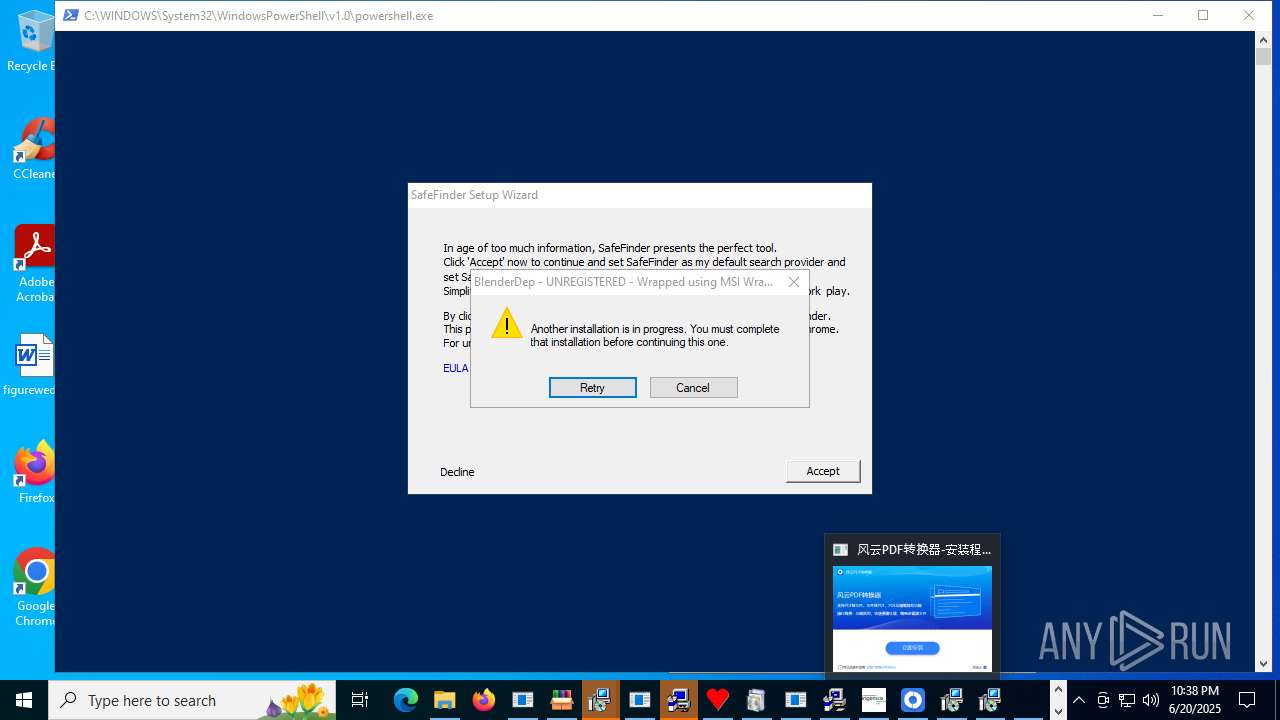Open File Explorer from the taskbar
The height and width of the screenshot is (720, 1280).
pos(445,700)
